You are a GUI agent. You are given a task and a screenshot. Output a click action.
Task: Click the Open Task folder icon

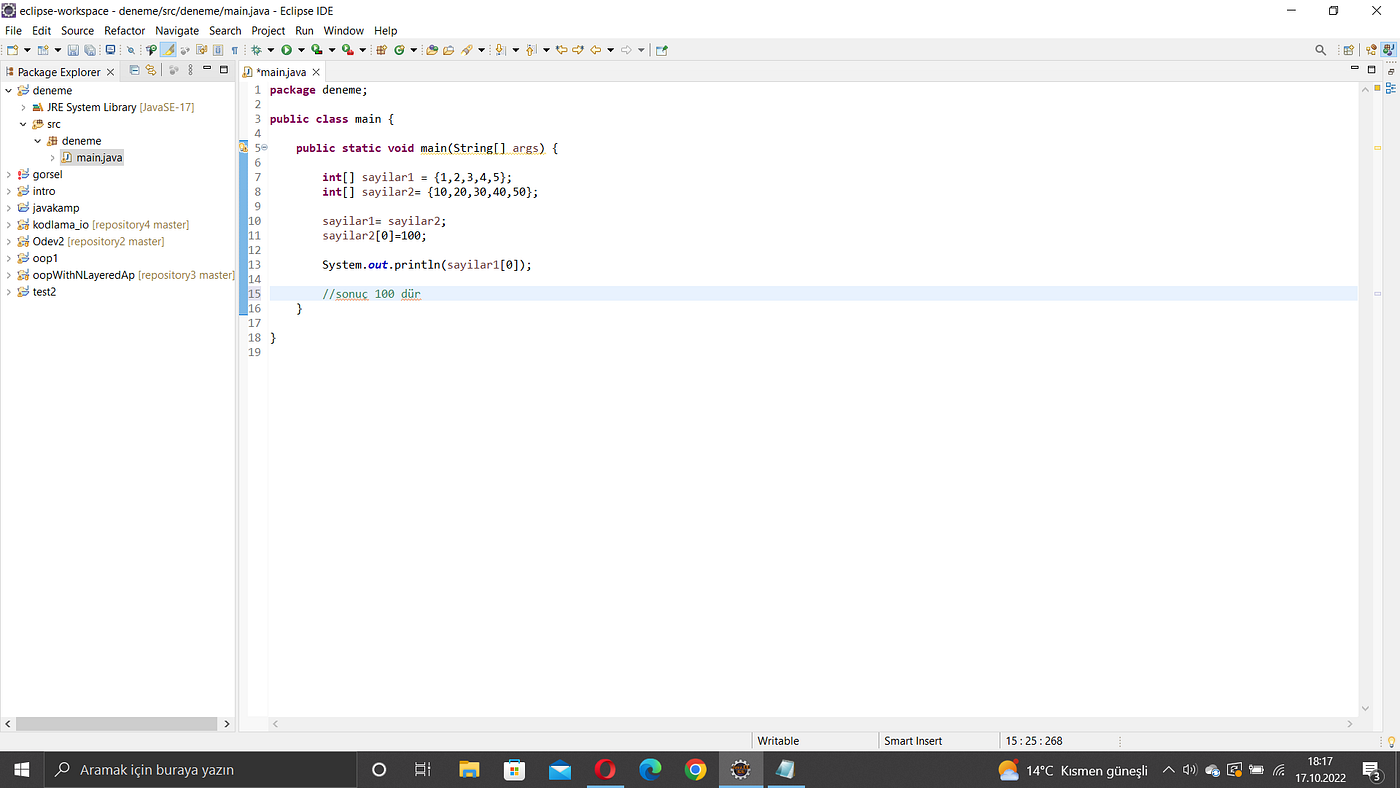pyautogui.click(x=449, y=50)
